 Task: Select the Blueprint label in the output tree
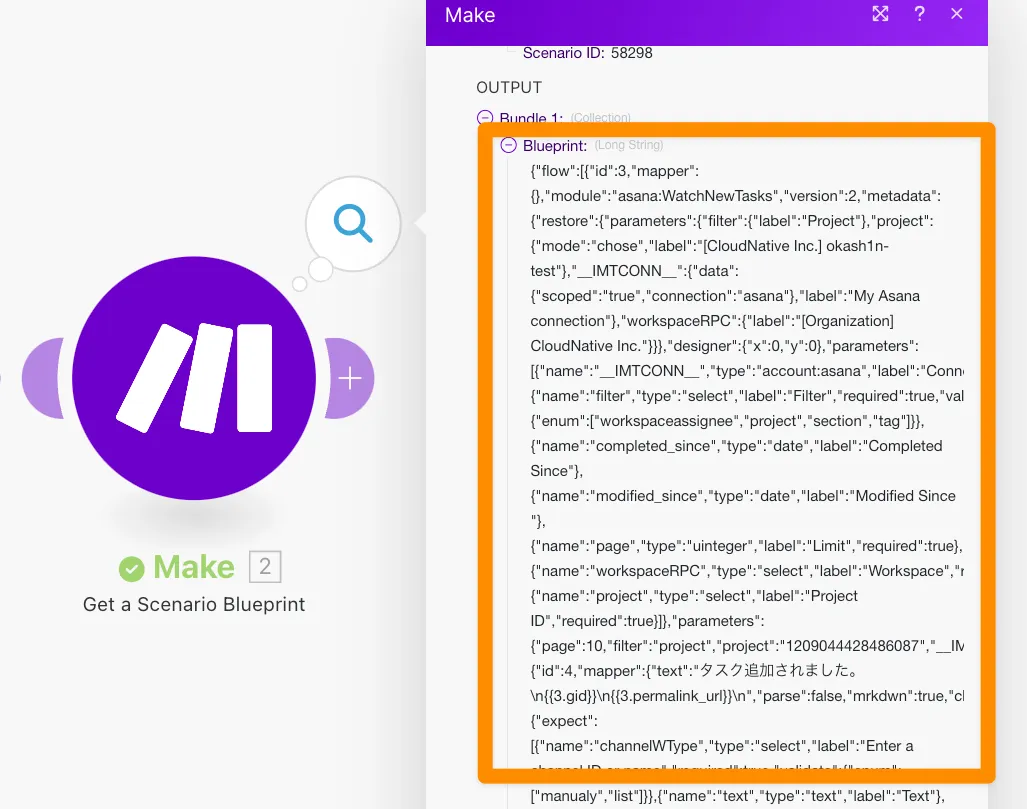554,146
